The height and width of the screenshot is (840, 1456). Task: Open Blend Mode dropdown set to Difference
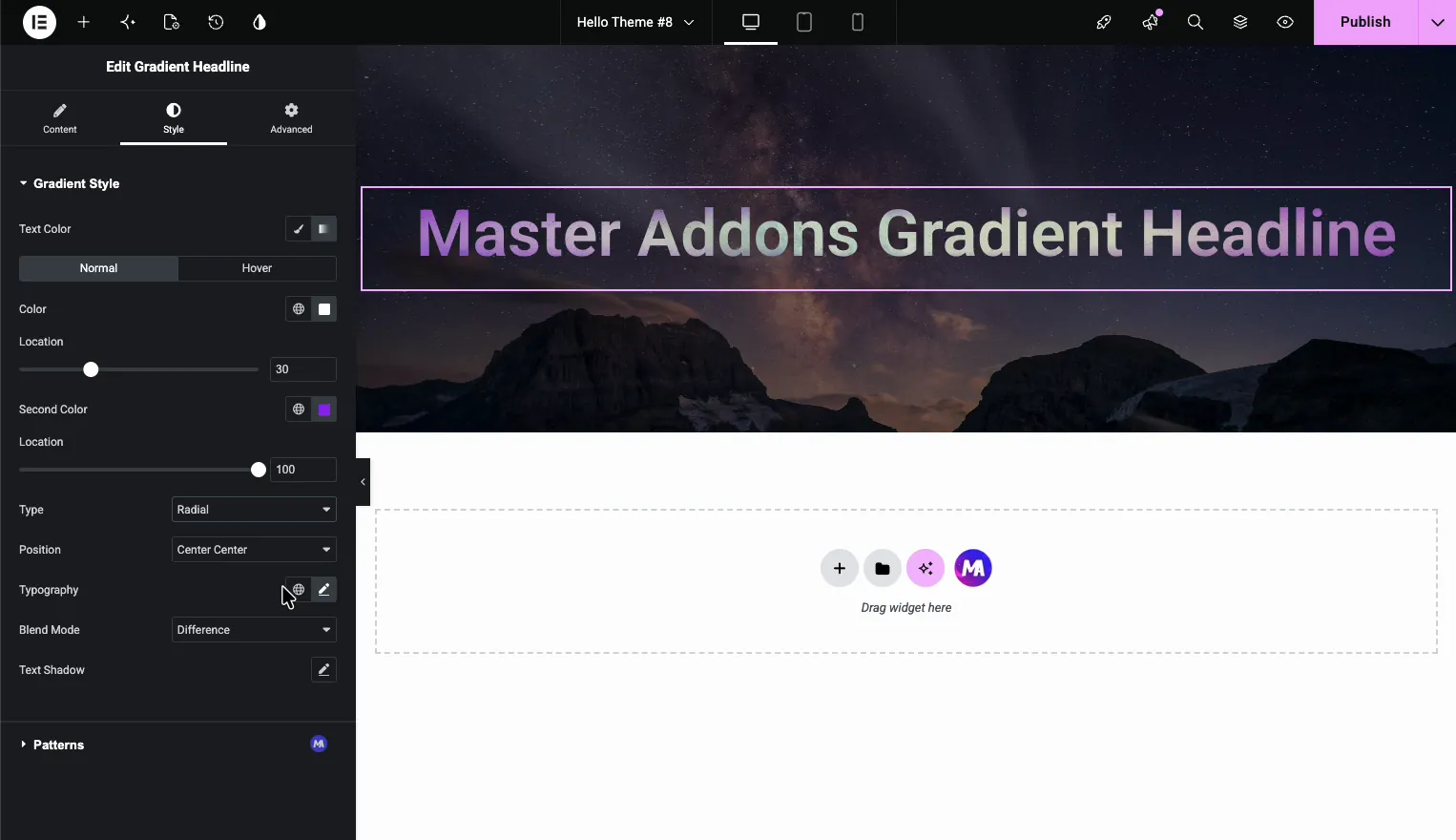coord(254,630)
